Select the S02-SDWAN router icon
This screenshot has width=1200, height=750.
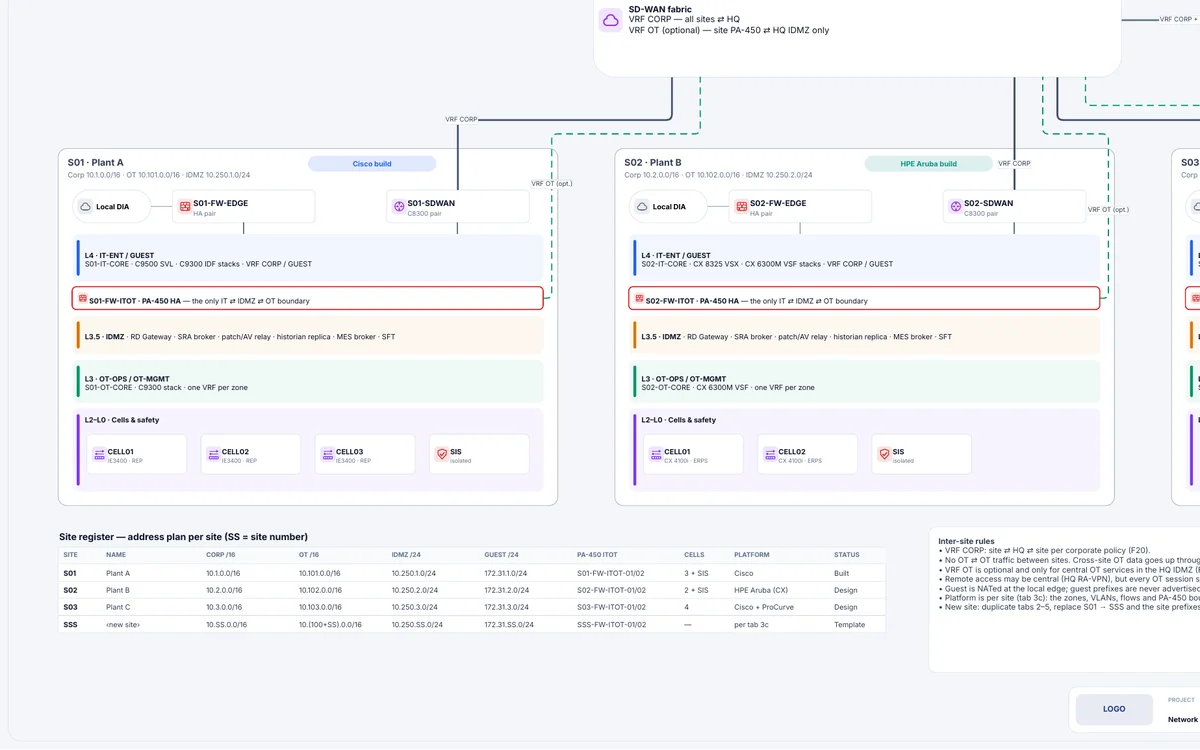[x=954, y=207]
